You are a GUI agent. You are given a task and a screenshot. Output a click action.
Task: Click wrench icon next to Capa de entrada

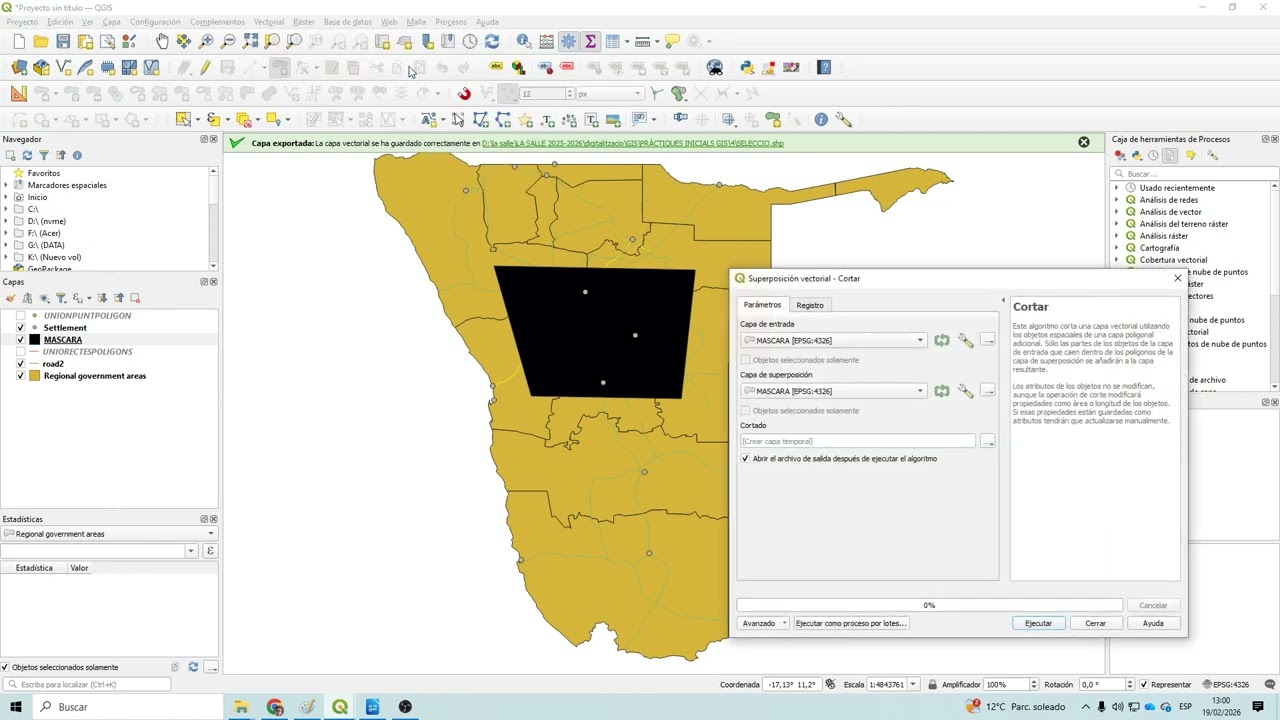(x=965, y=341)
